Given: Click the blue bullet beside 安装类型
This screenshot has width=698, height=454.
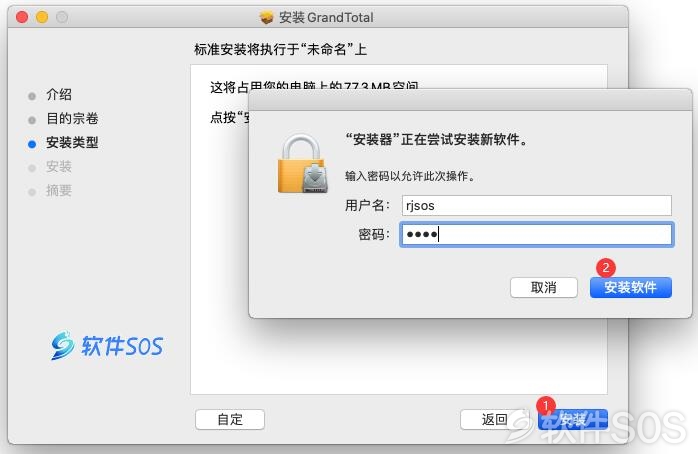Looking at the screenshot, I should 32,144.
